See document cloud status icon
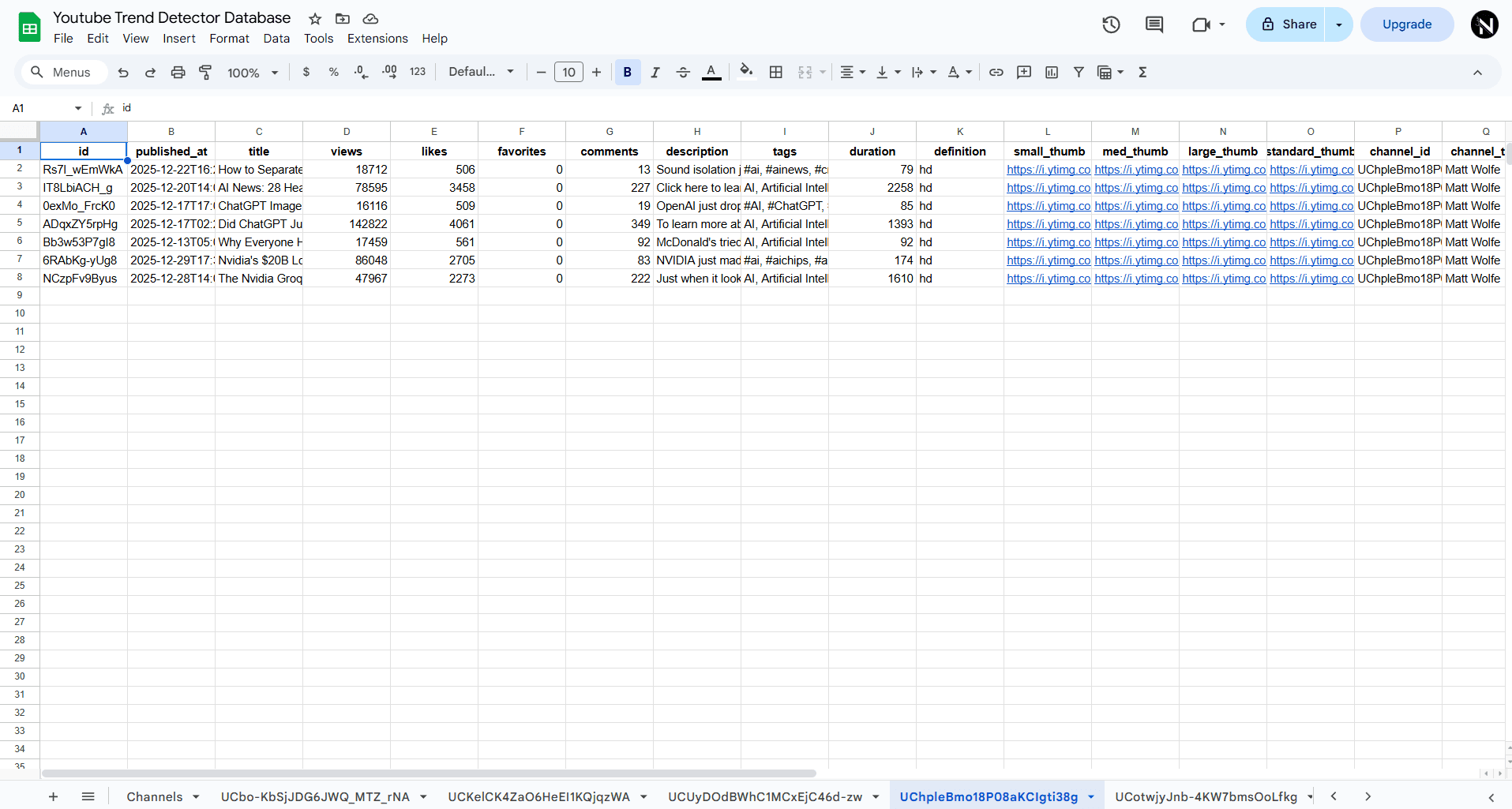 tap(370, 18)
